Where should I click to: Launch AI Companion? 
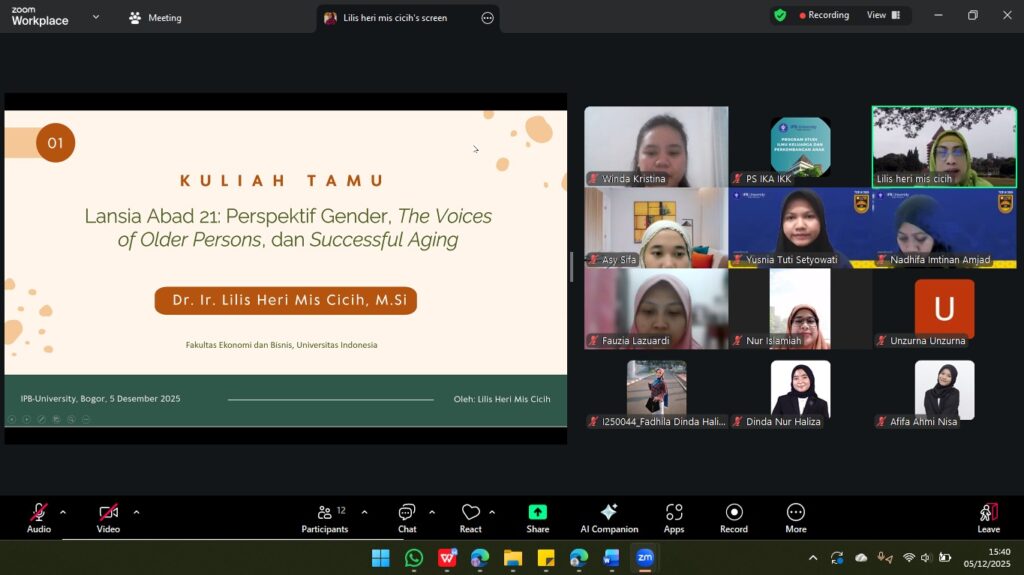point(609,516)
